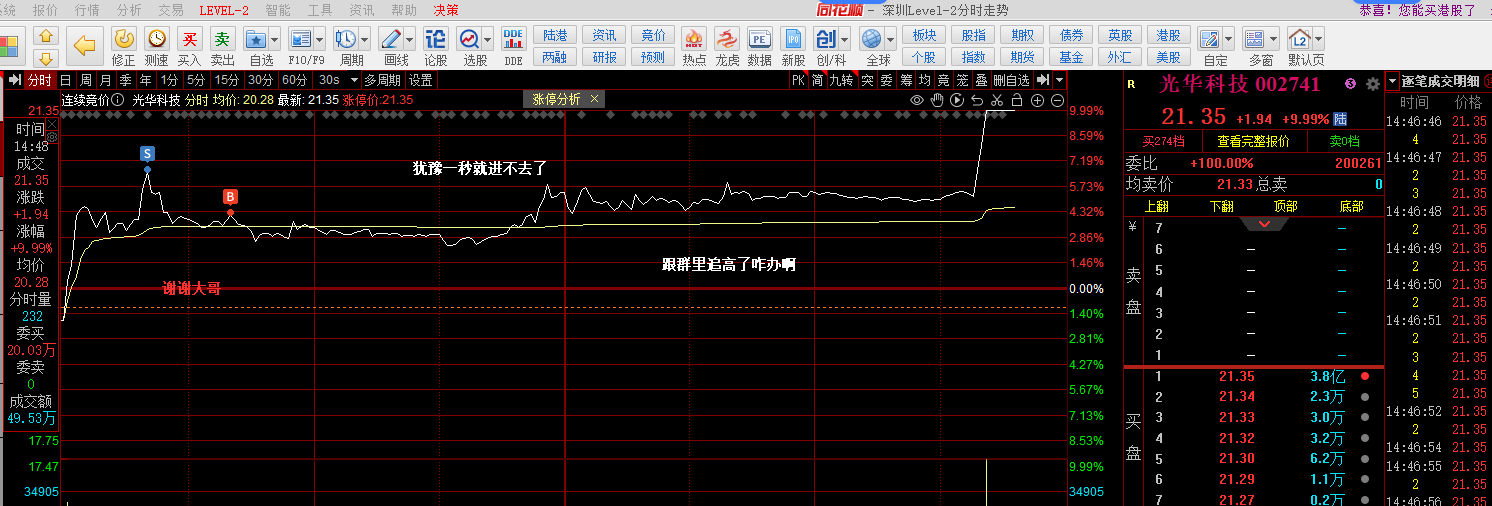Switch to the 15分 period tab
This screenshot has width=1492, height=506.
(x=227, y=80)
